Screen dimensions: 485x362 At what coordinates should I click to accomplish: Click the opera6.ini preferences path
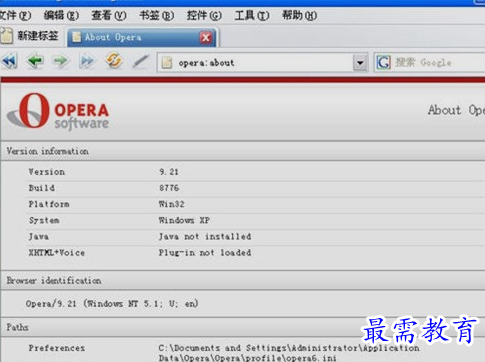(289, 353)
